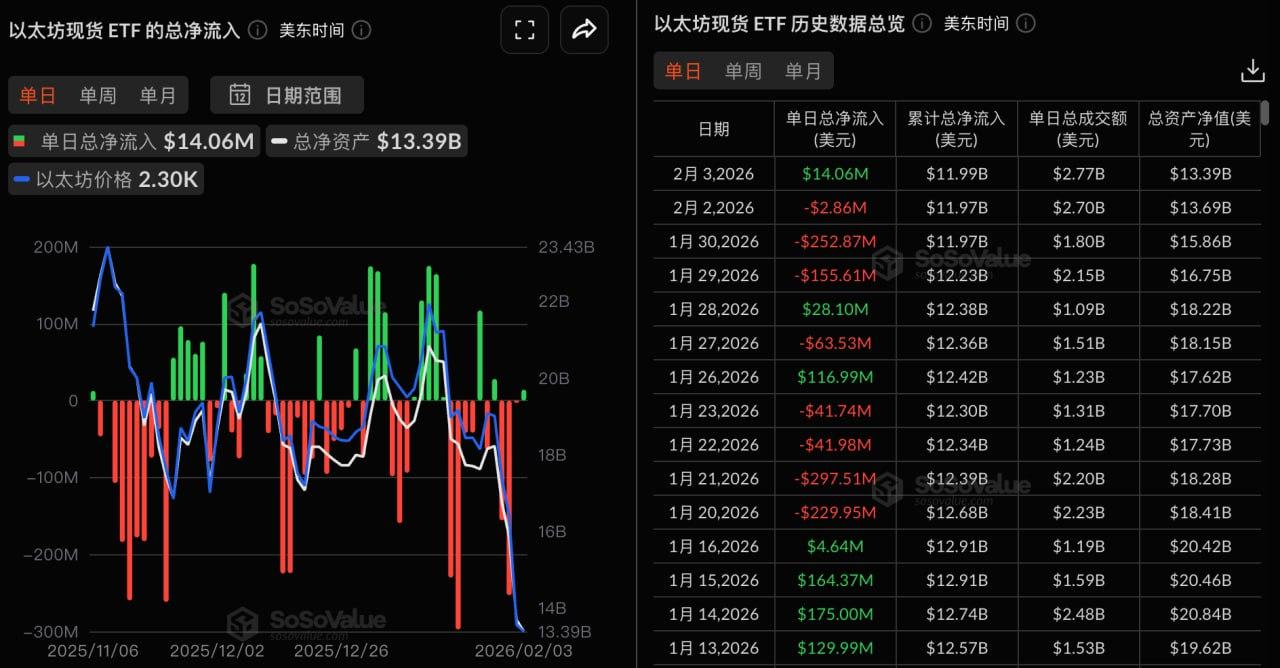Switch chart to 单月 view

(158, 95)
